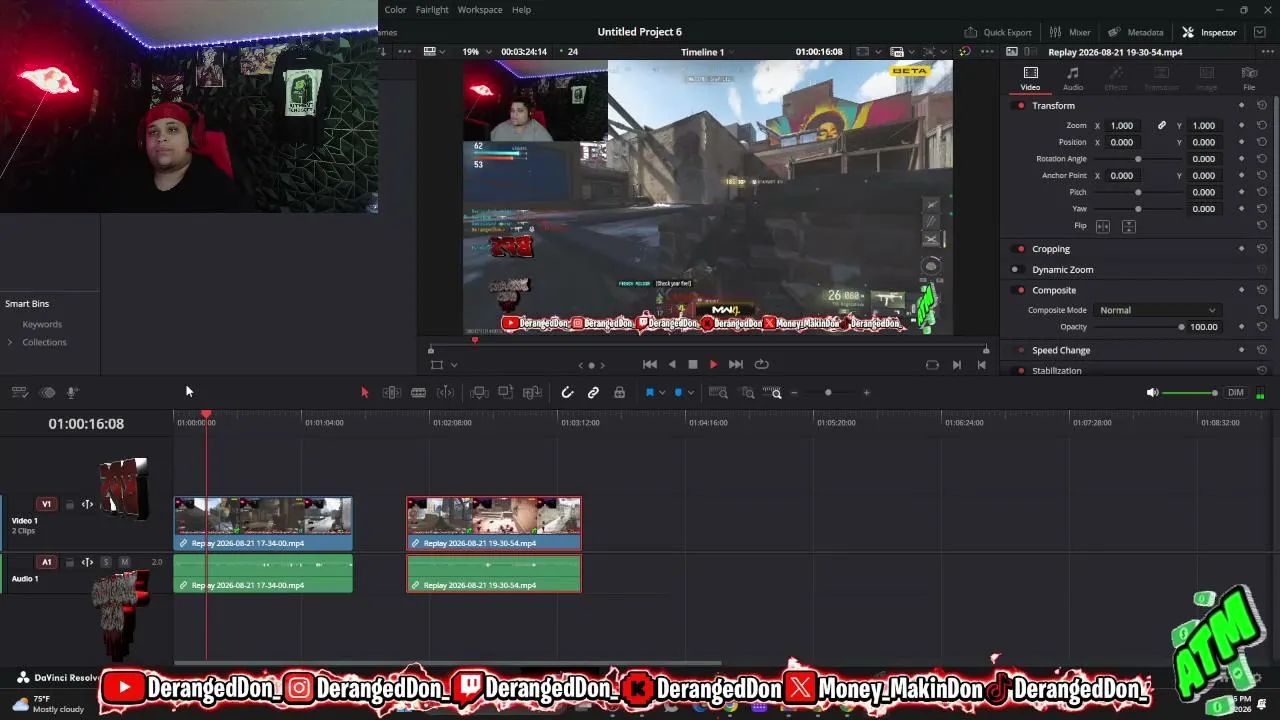Click the Quick Export button

998,32
